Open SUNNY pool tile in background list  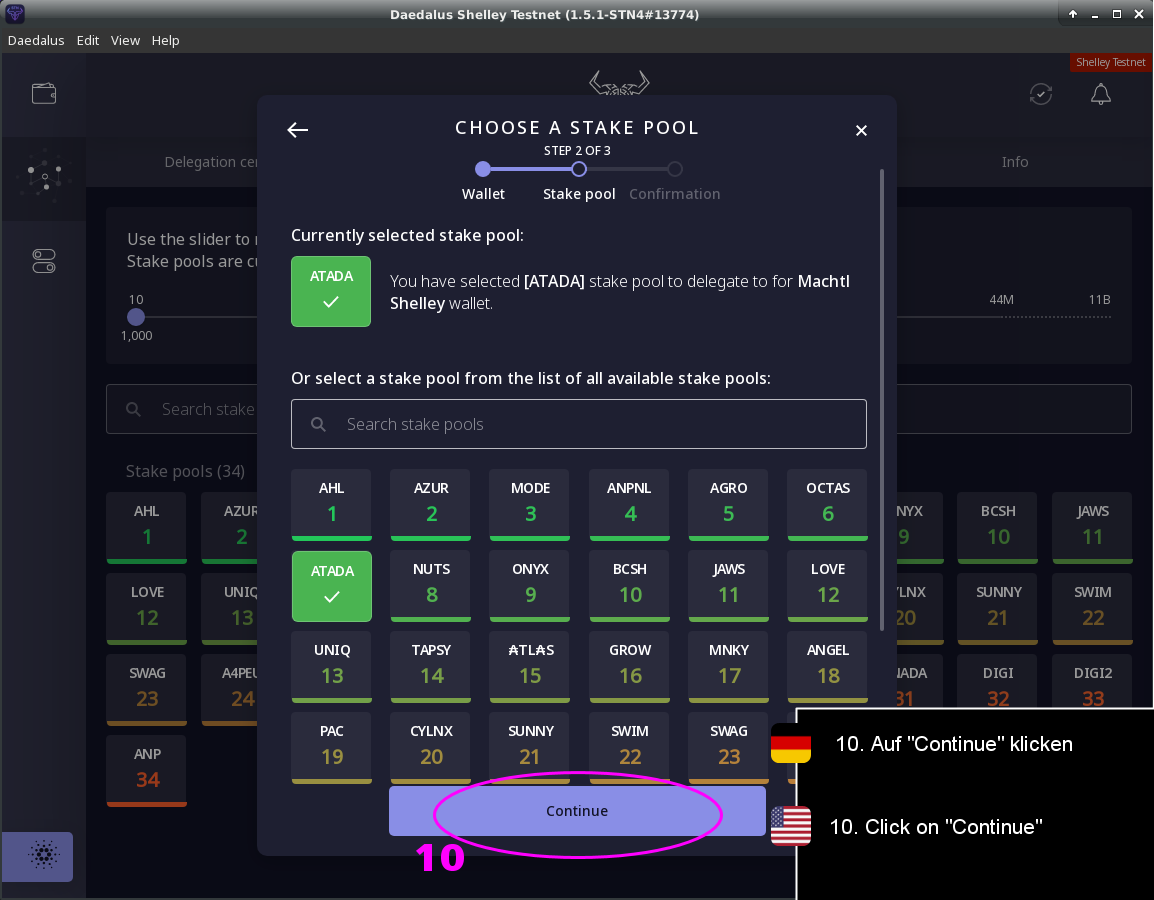(997, 609)
